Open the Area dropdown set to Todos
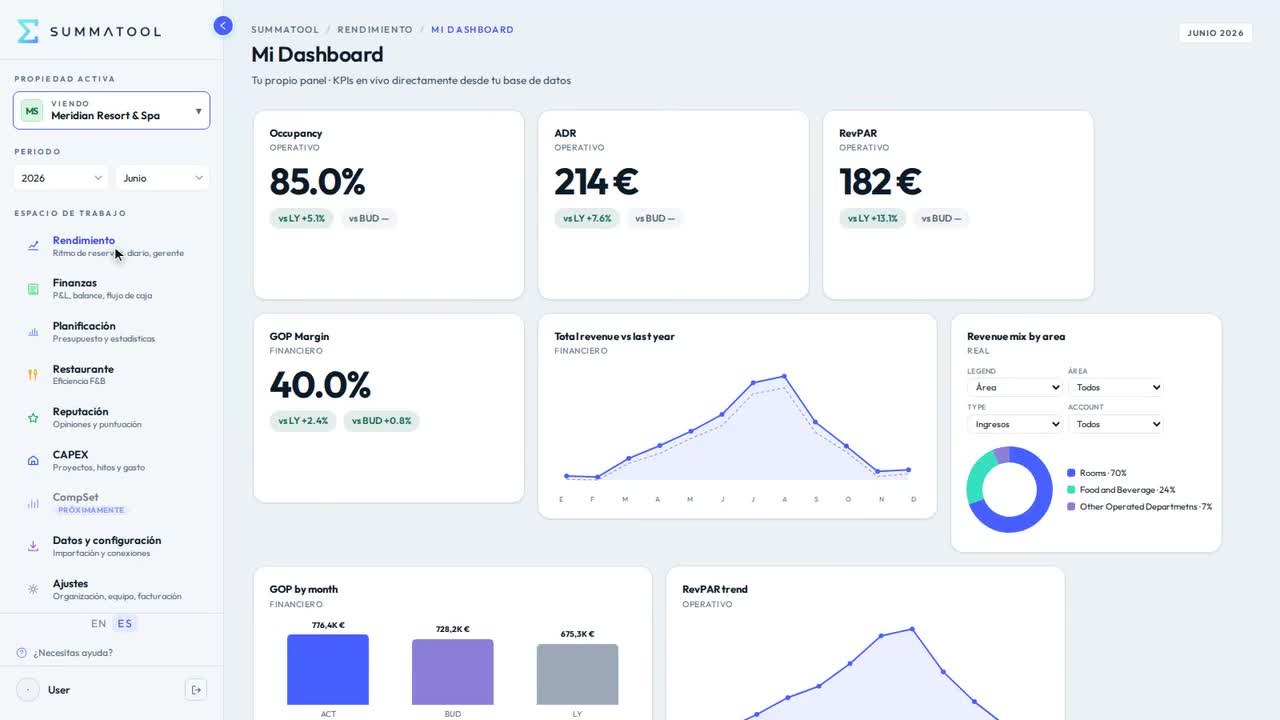The image size is (1280, 720). click(1115, 387)
